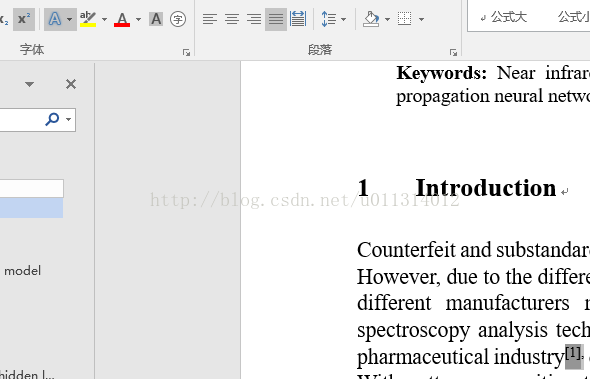Viewport: 590px width, 379px height.
Task: Click citation [1] superscript
Action: pyautogui.click(x=573, y=353)
